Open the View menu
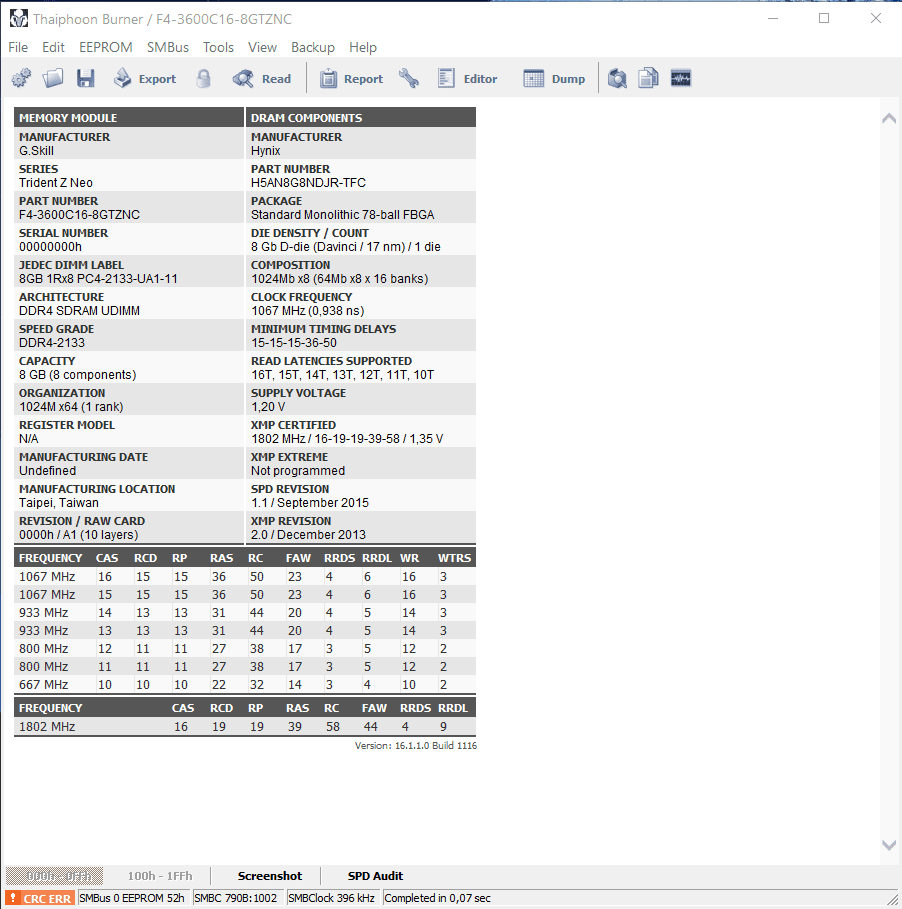Viewport: 902px width, 909px height. (262, 47)
